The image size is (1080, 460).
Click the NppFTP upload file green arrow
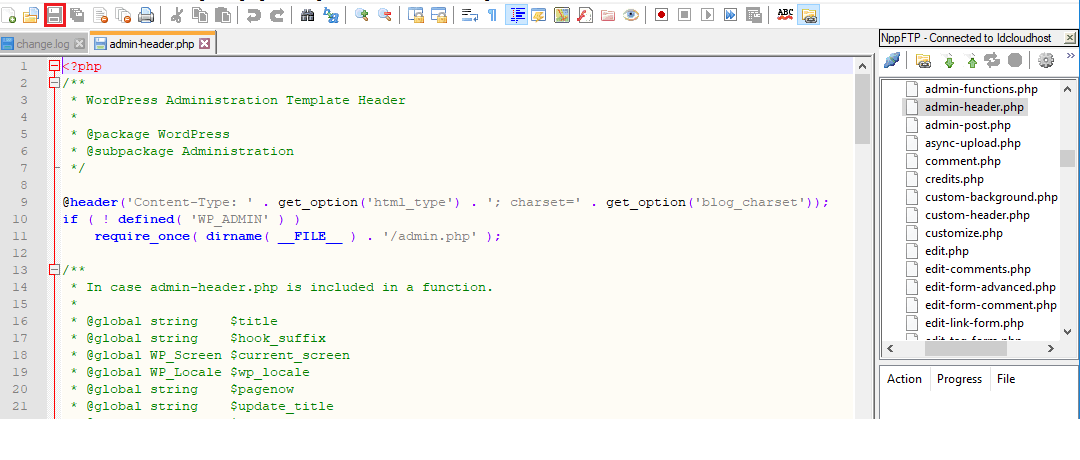point(971,61)
